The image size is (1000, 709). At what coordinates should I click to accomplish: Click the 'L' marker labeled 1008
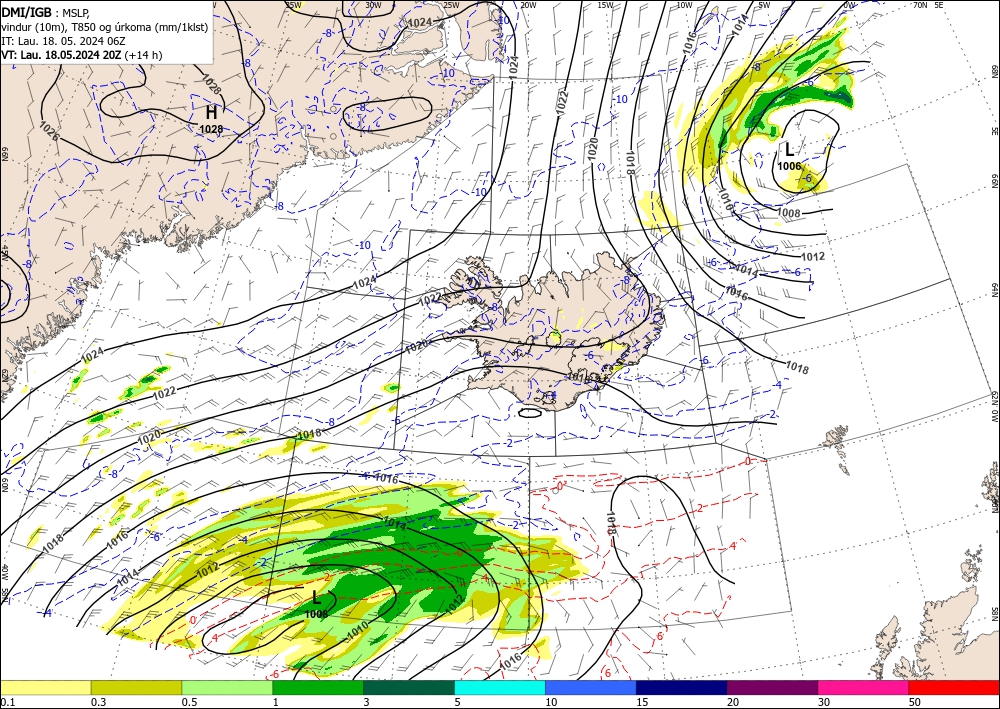[316, 597]
